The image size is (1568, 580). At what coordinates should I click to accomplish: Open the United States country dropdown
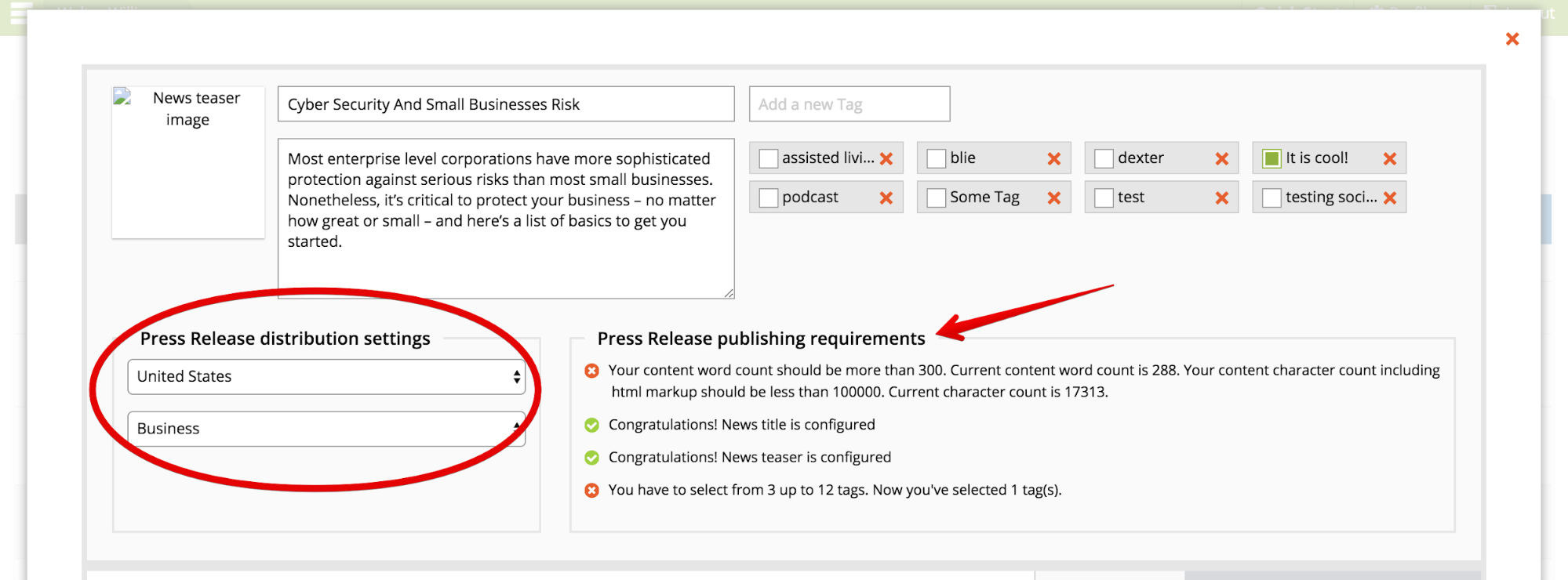click(x=326, y=377)
